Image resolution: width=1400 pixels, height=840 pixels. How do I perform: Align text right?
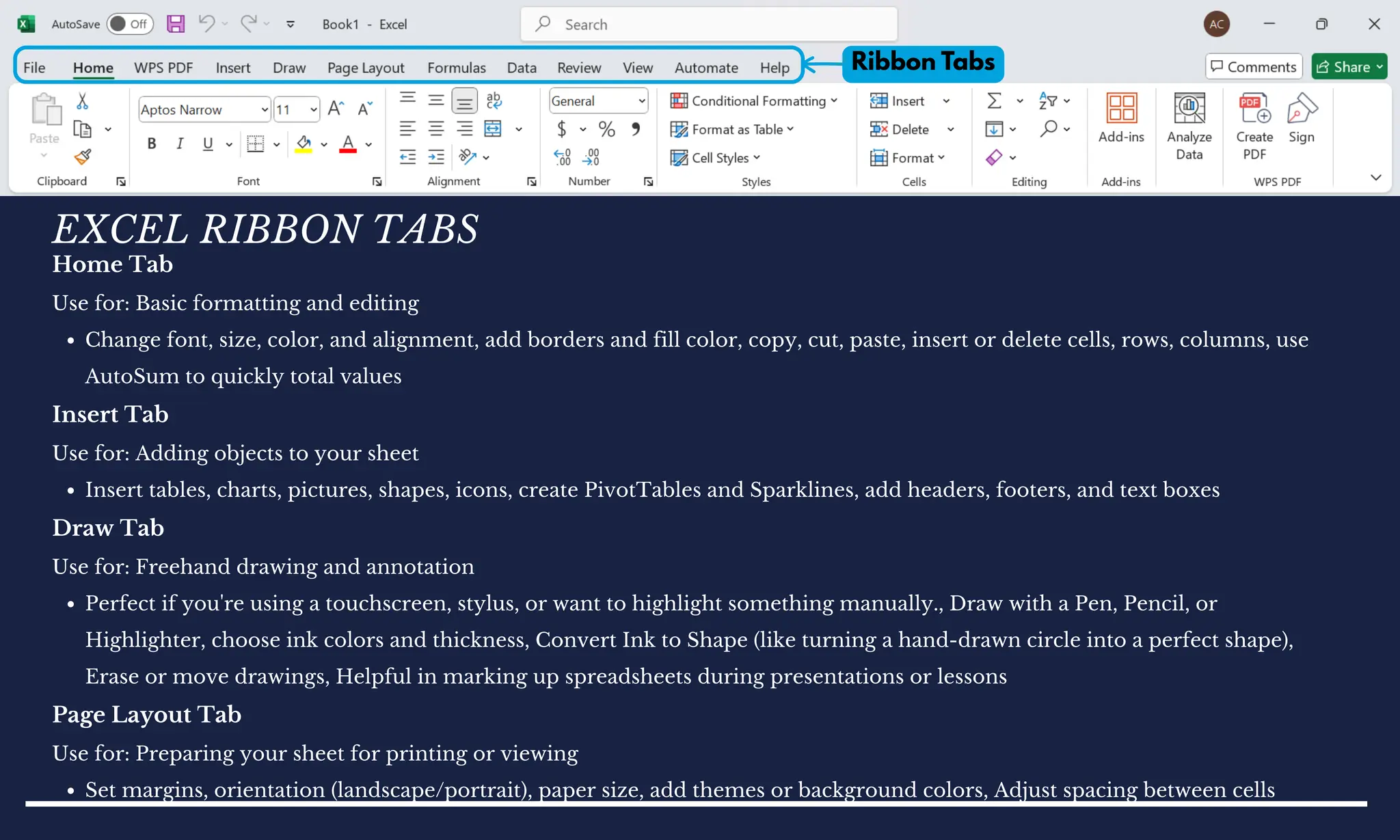click(464, 128)
